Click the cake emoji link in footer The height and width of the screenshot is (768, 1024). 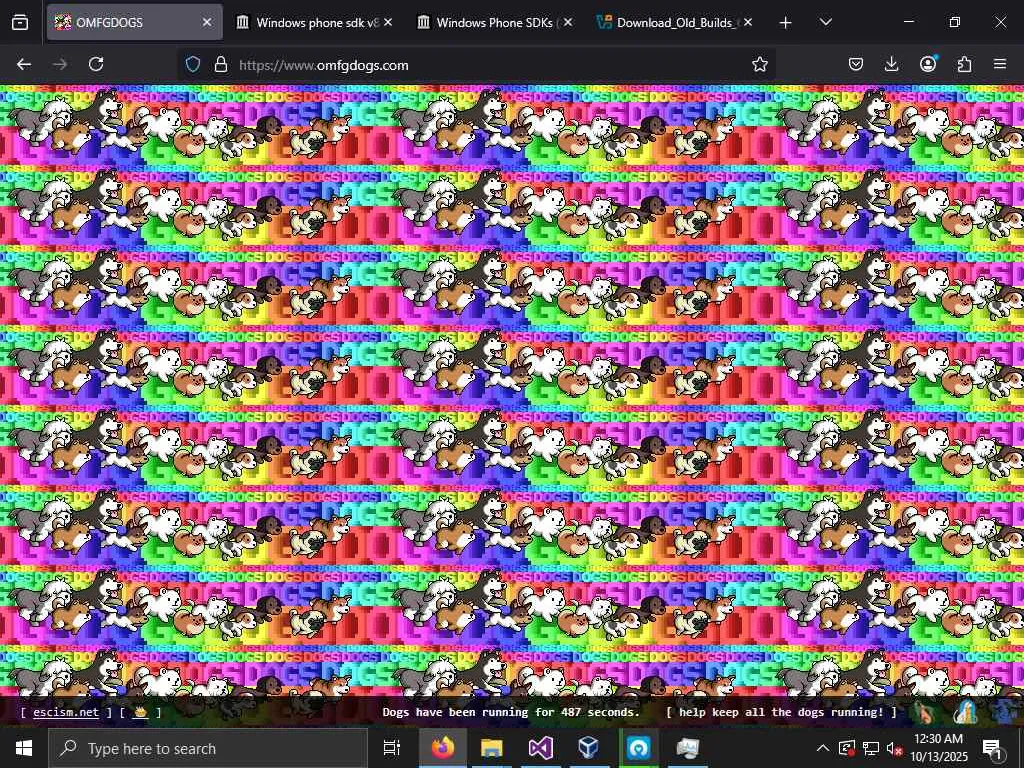tap(140, 712)
